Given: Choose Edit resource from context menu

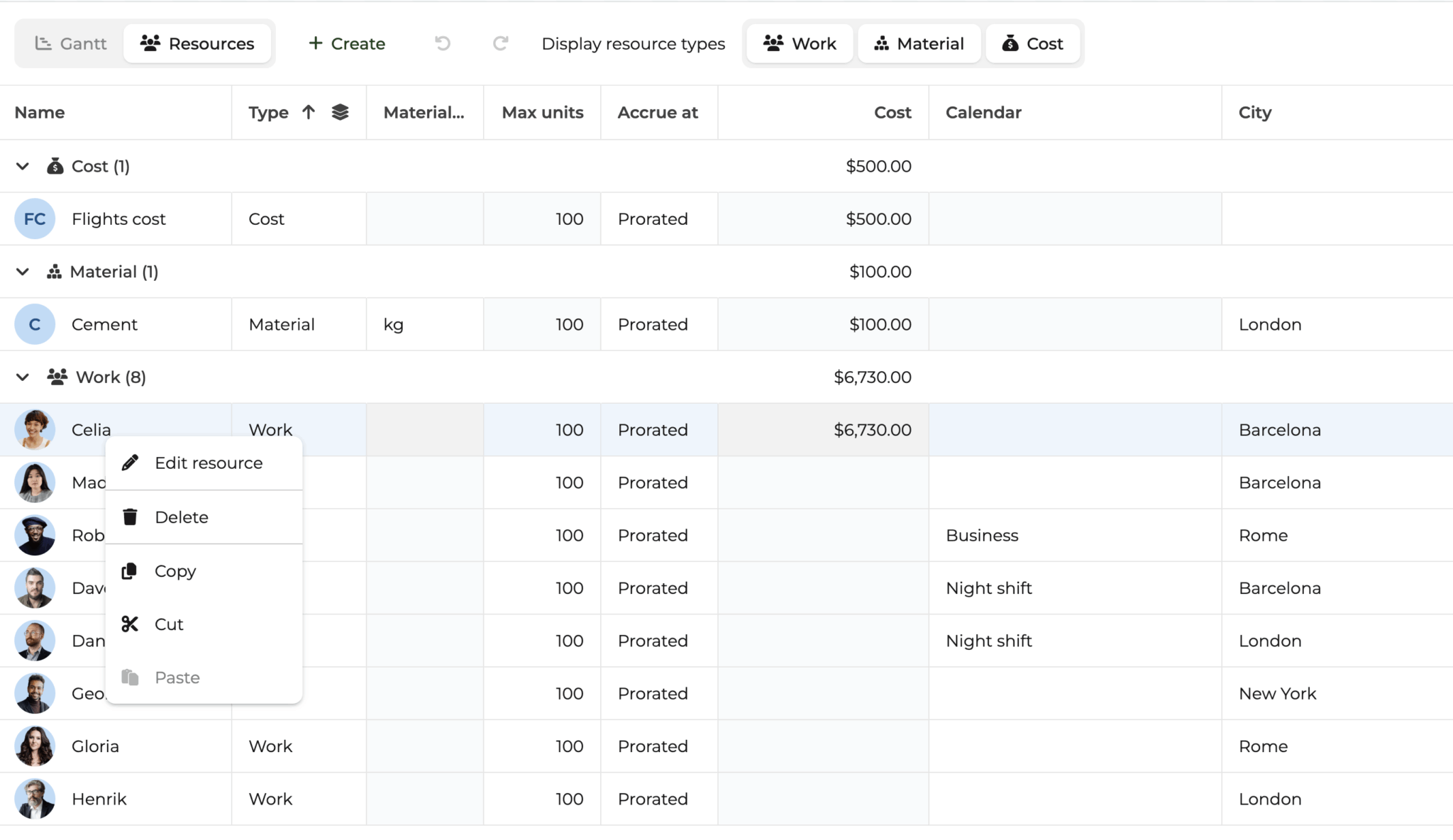Looking at the screenshot, I should [x=208, y=463].
